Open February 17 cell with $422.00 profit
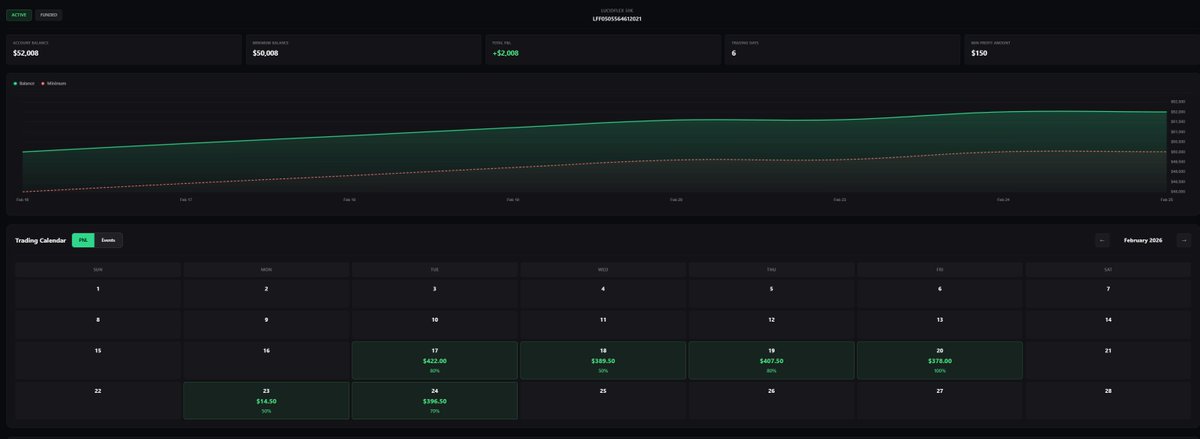This screenshot has height=439, width=1200. click(x=435, y=361)
